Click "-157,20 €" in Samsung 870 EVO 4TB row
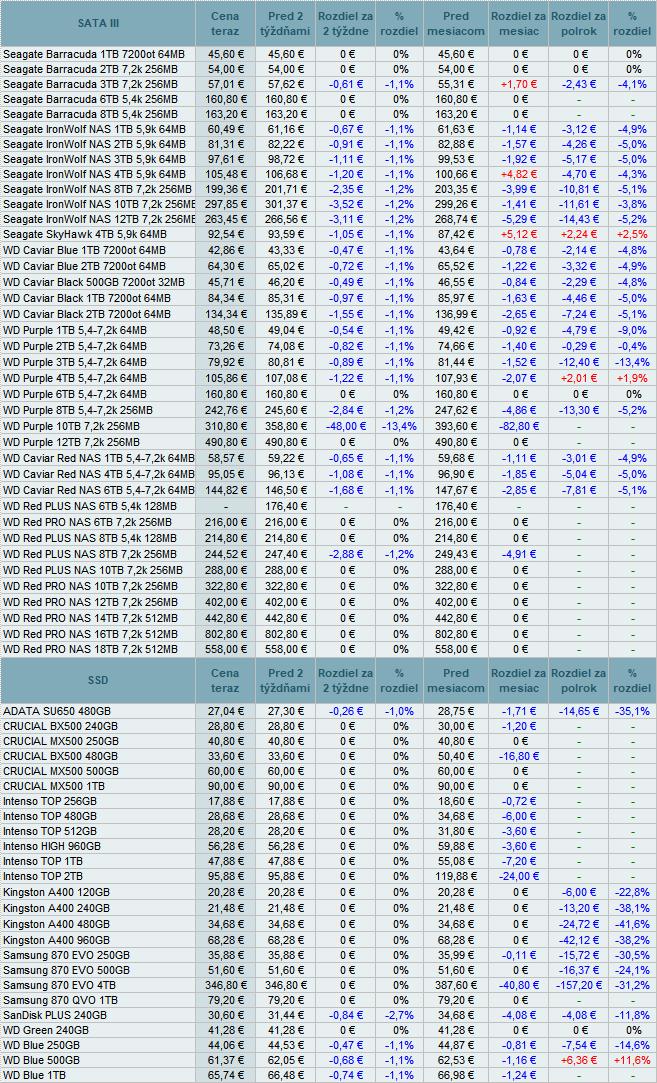The width and height of the screenshot is (657, 1083). click(x=578, y=985)
